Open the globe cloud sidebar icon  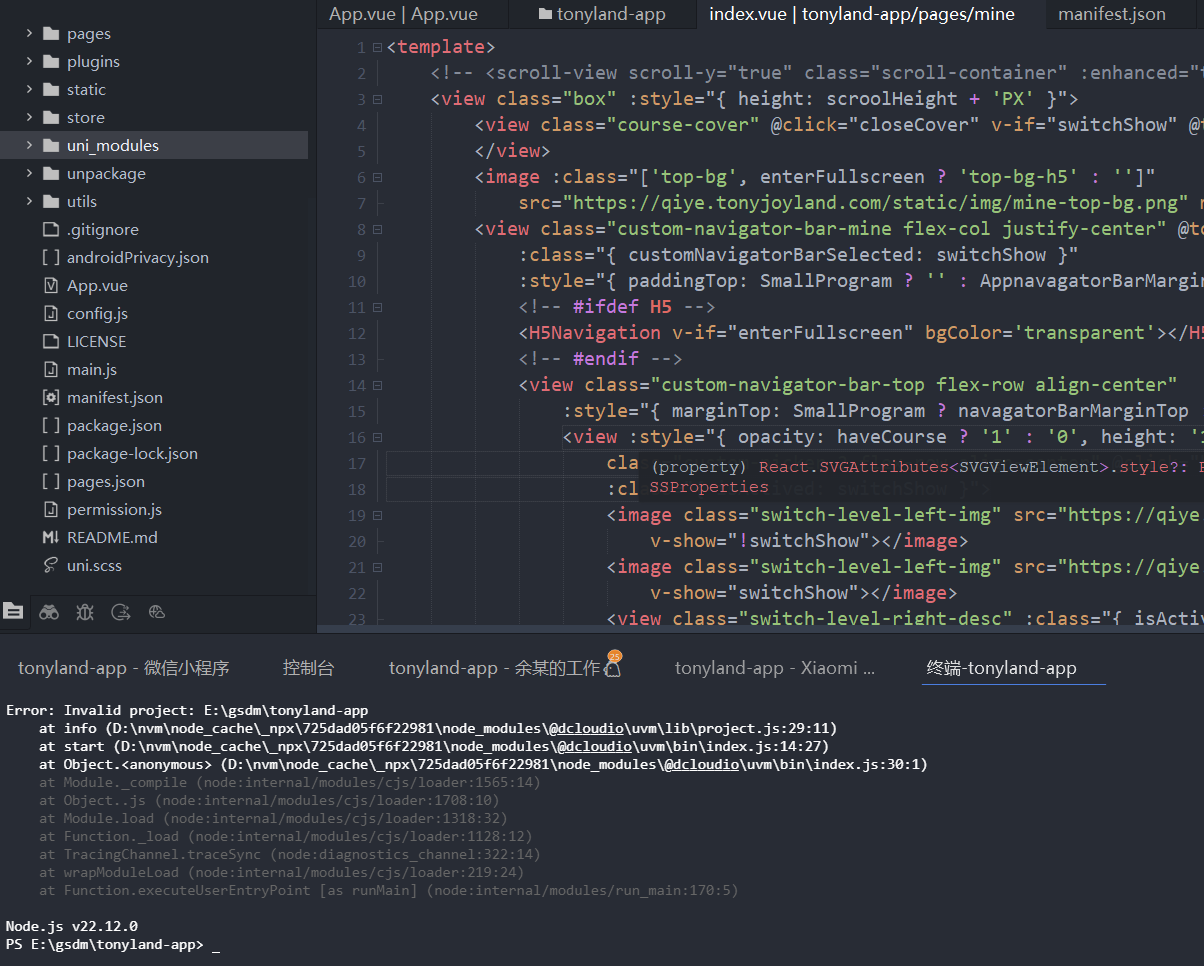click(x=156, y=612)
